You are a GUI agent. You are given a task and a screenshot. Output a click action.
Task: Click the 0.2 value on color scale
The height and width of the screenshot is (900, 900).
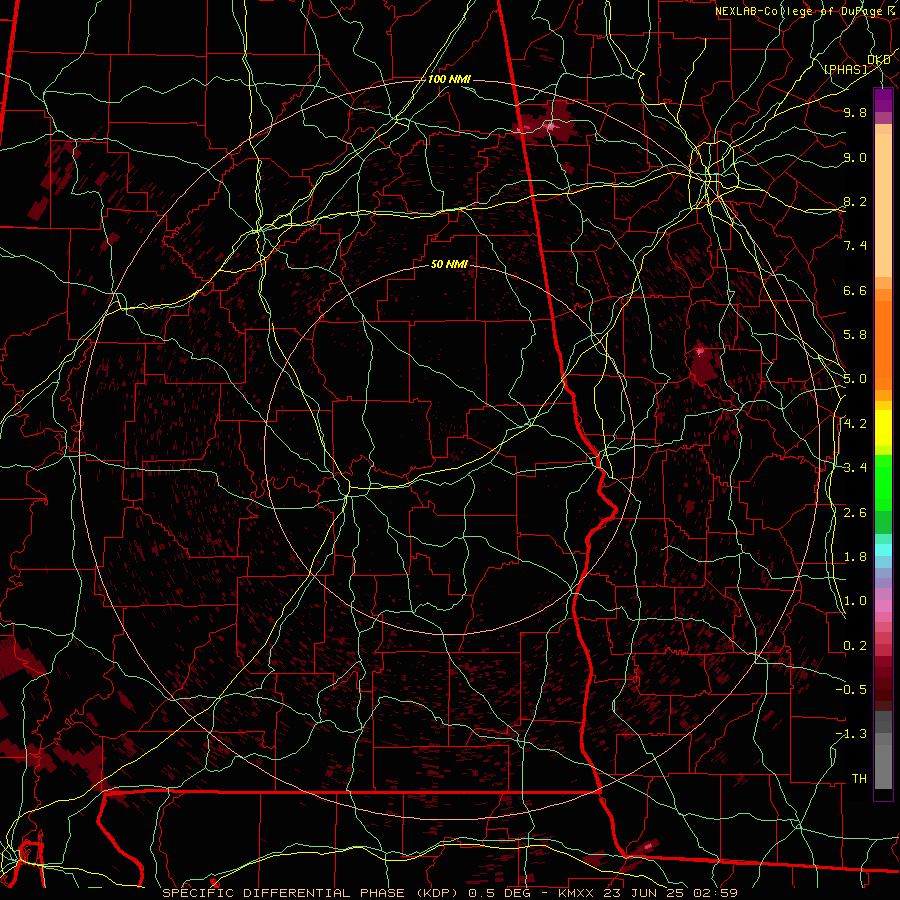pyautogui.click(x=855, y=646)
